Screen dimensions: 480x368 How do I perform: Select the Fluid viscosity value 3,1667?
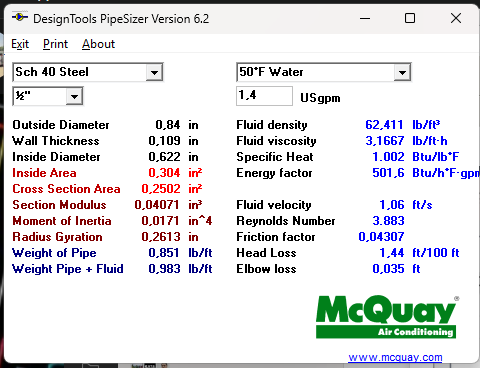click(385, 141)
